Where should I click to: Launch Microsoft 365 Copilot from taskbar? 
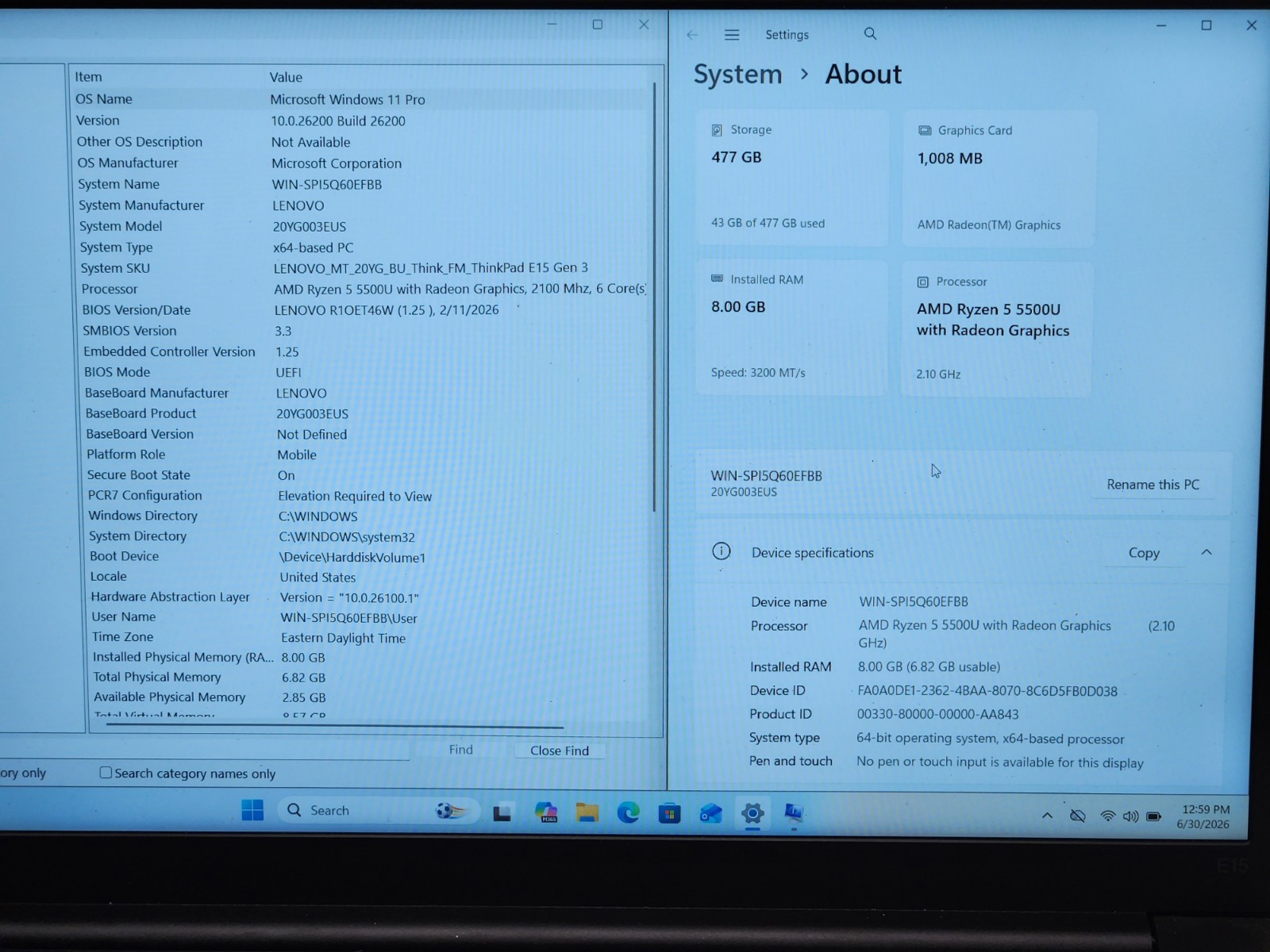pyautogui.click(x=546, y=812)
